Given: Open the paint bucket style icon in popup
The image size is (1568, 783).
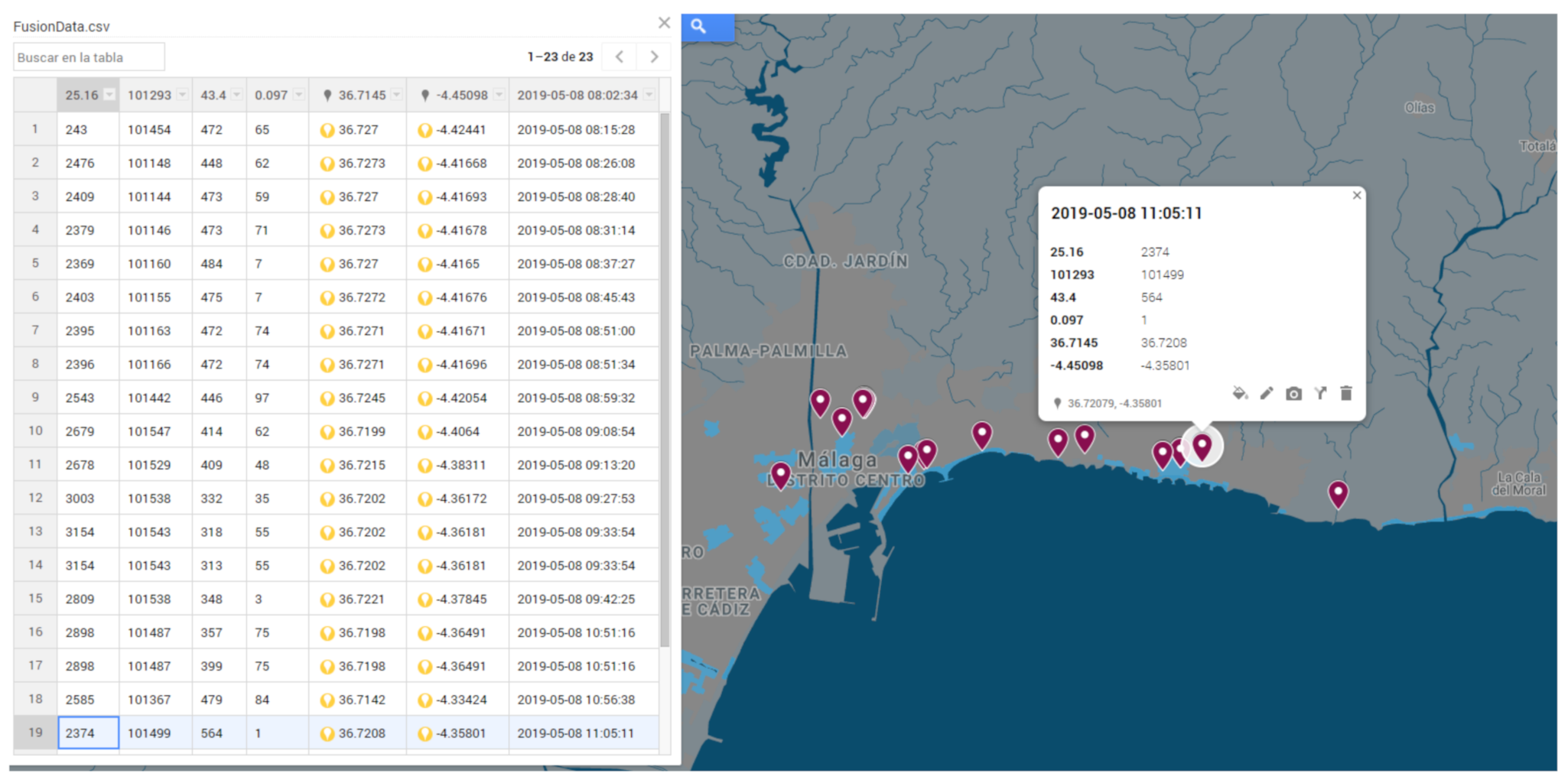Looking at the screenshot, I should [1239, 393].
